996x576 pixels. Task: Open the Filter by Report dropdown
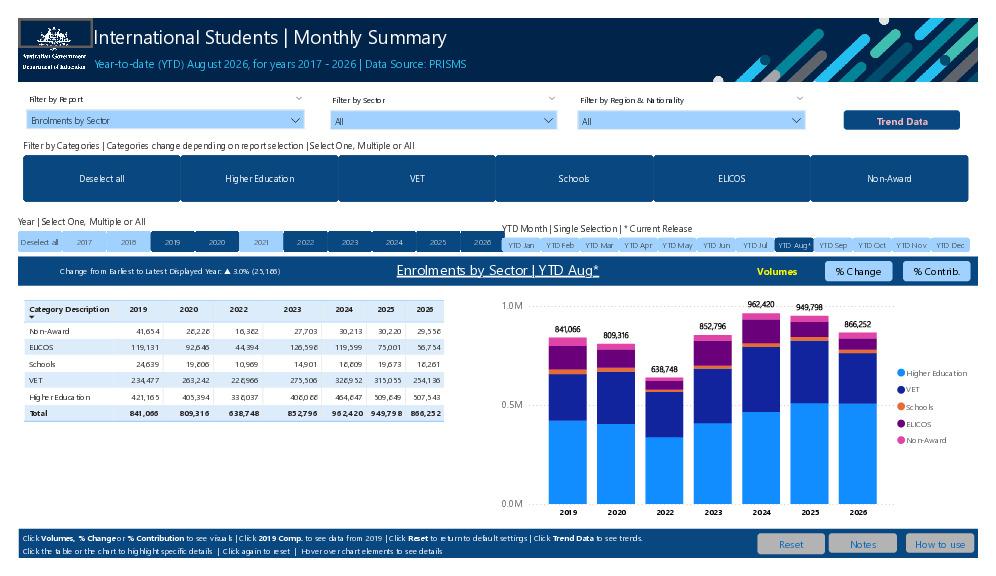[x=165, y=120]
